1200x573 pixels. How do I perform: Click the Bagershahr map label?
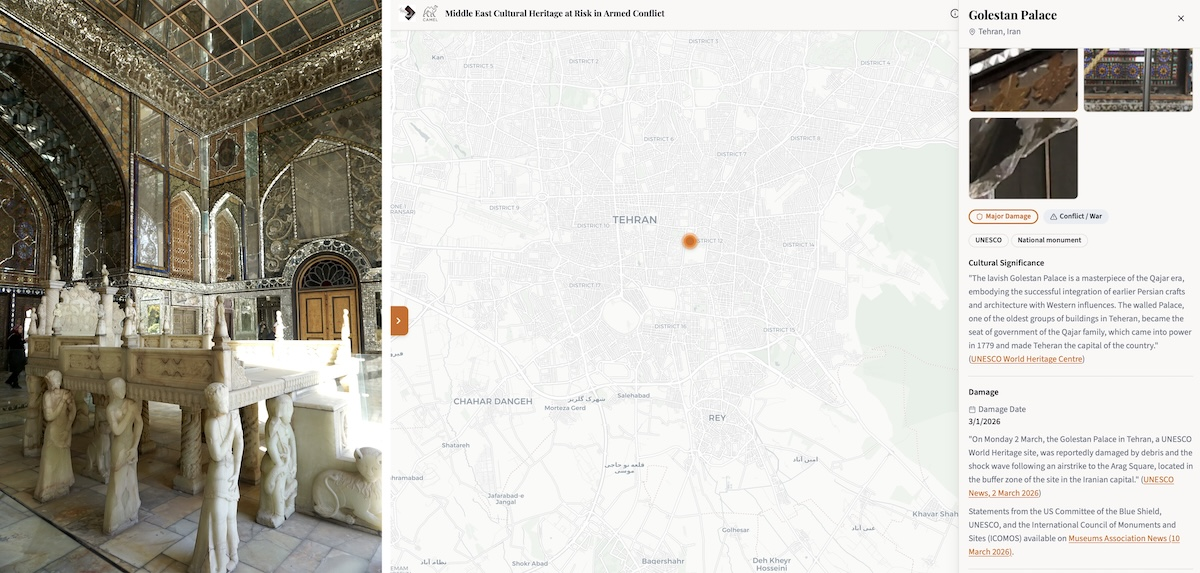pos(663,561)
